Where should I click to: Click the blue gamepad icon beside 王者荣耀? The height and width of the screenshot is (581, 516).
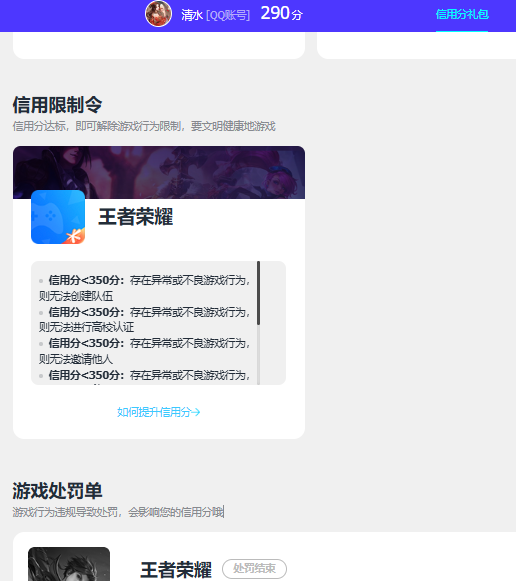click(x=58, y=217)
